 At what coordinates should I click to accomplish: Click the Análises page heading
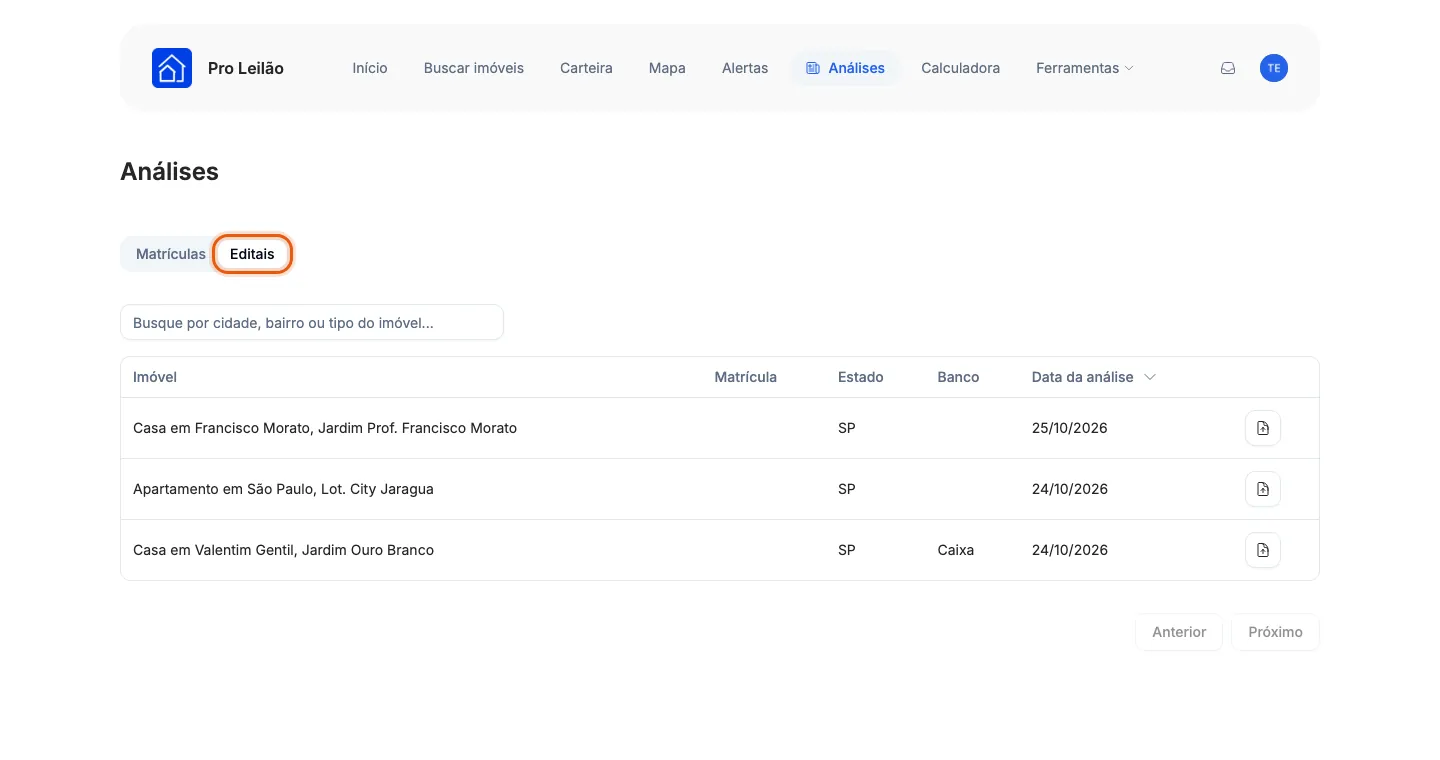tap(169, 172)
